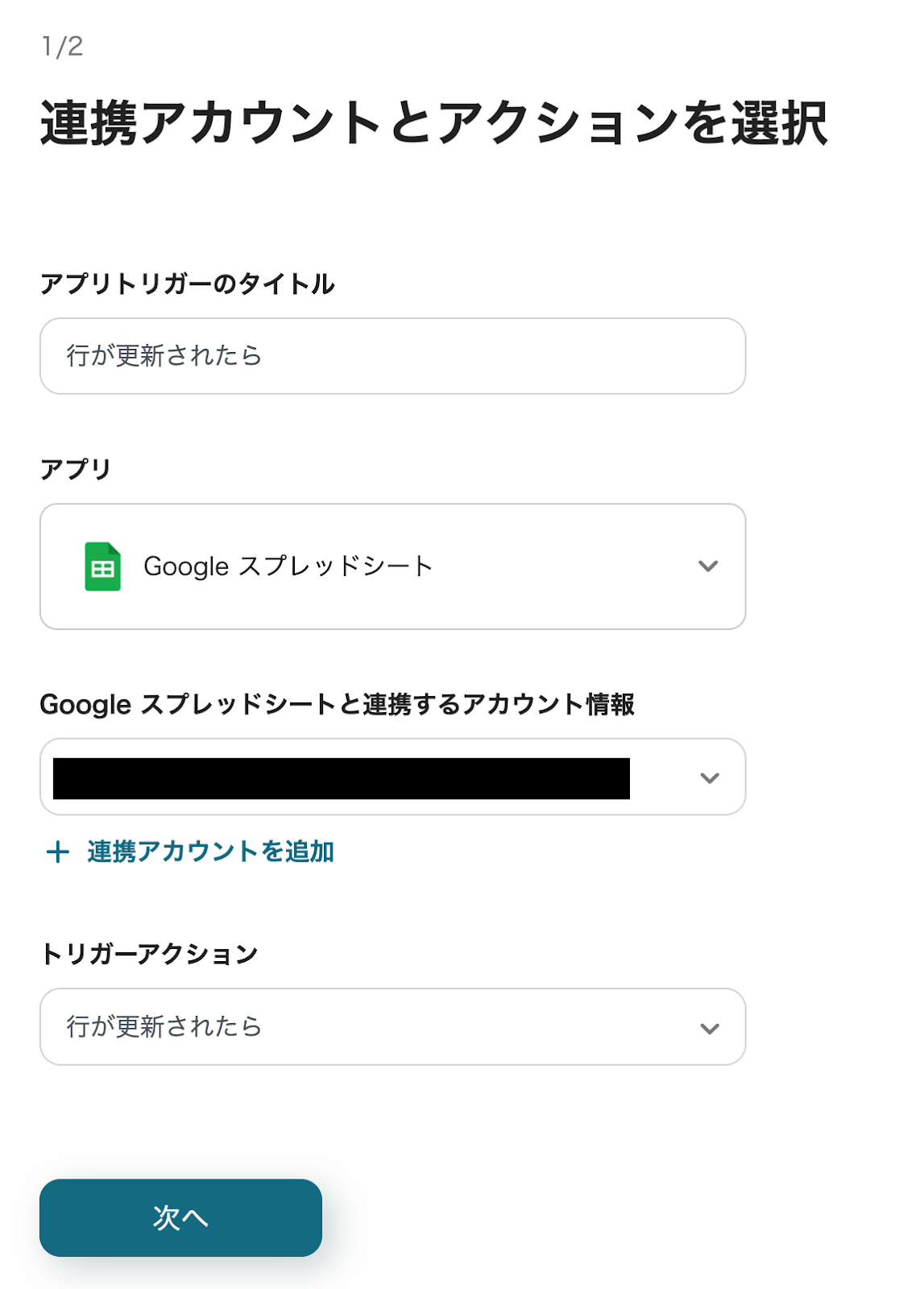924x1289 pixels.
Task: Focus the アプリトリガーのタイトル text field
Action: 392,356
